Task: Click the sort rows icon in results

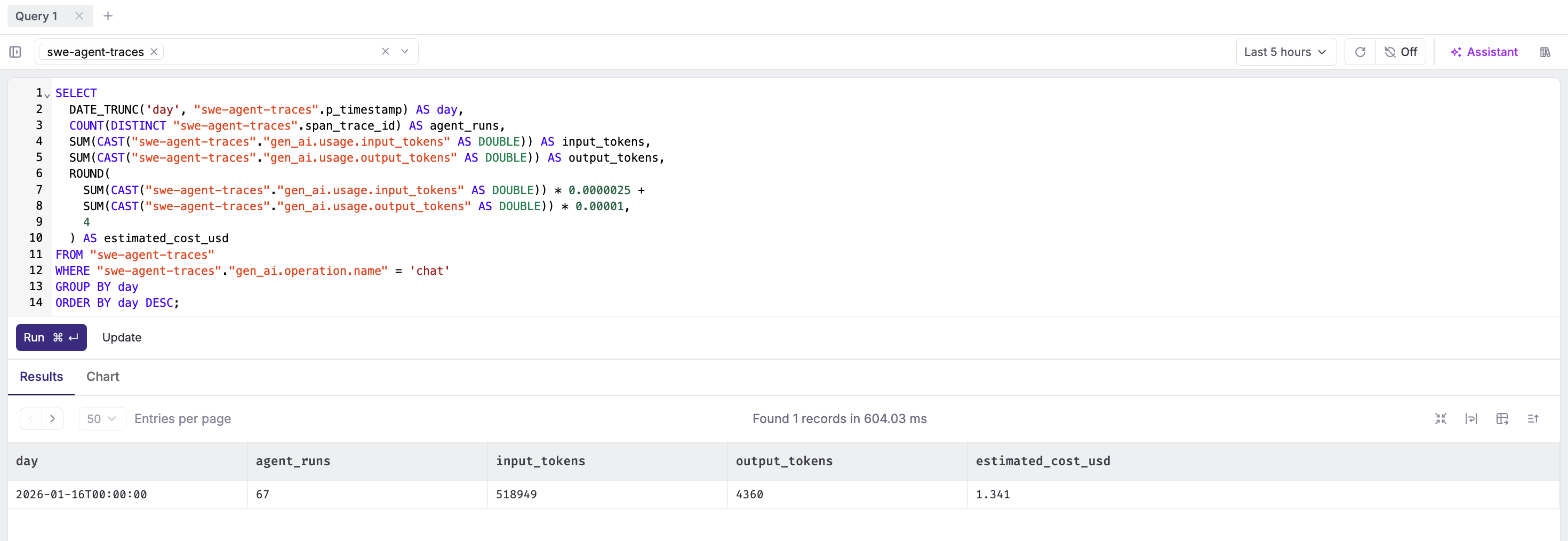Action: [1533, 418]
